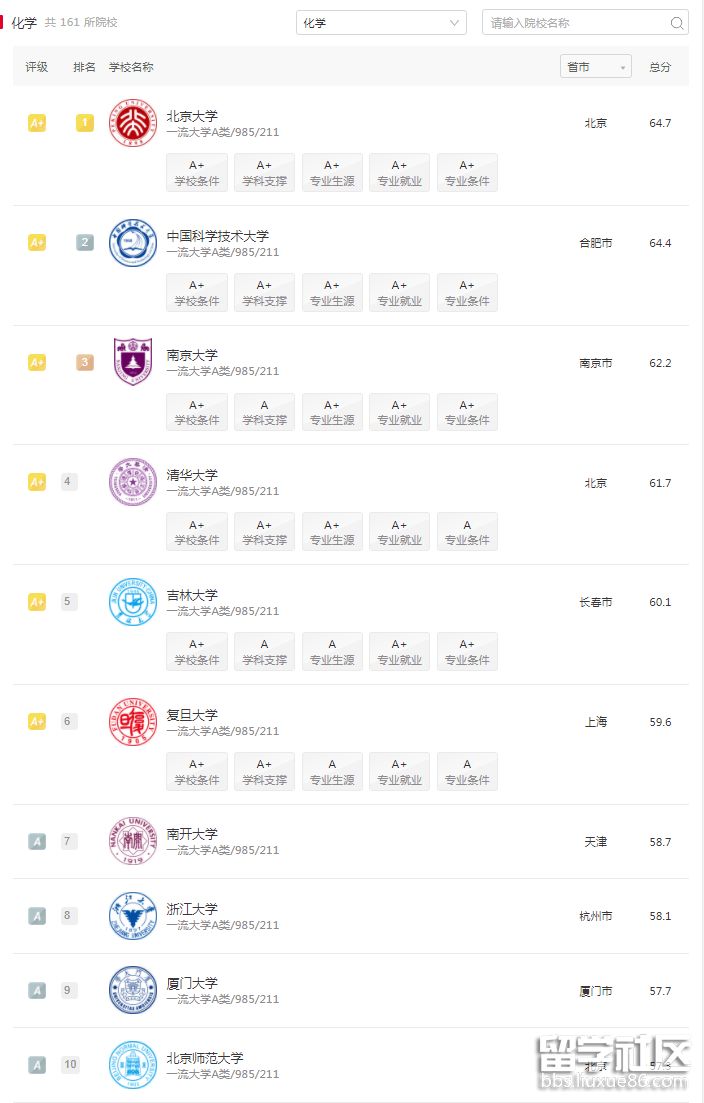Click the Peking University logo
704x1103 pixels.
pyautogui.click(x=132, y=124)
